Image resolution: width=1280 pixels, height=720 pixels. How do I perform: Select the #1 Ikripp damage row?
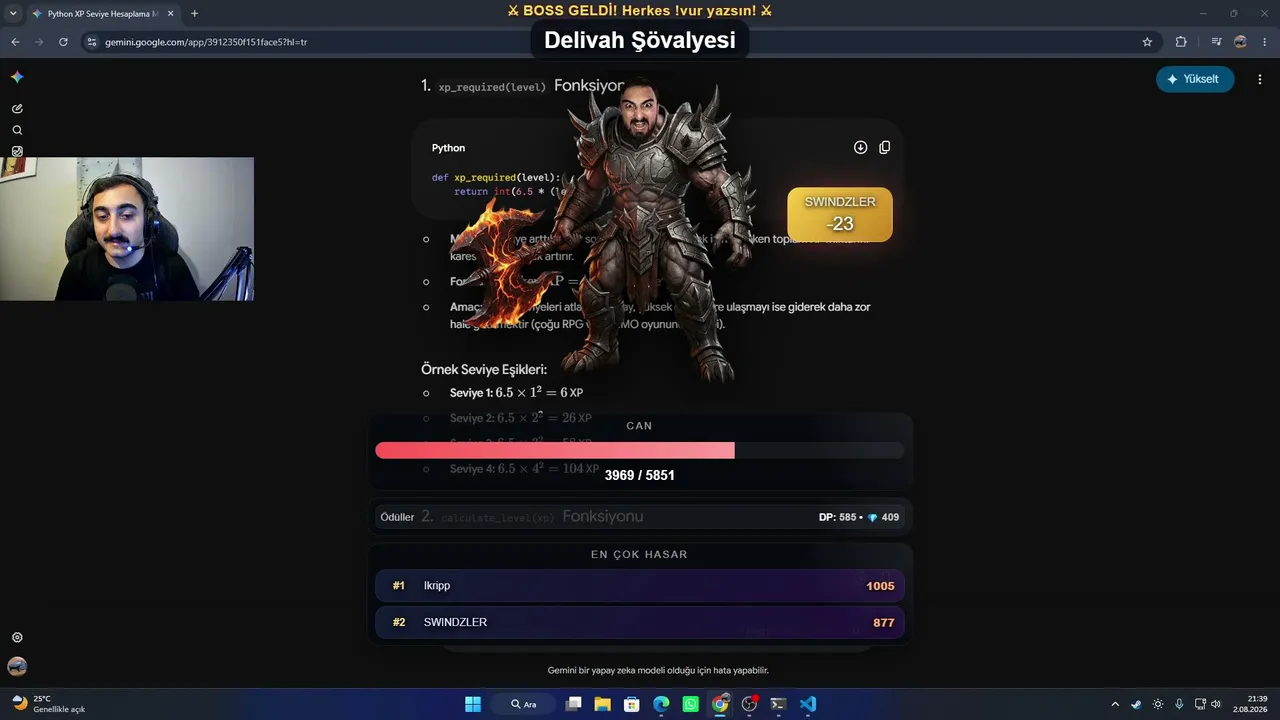point(639,586)
